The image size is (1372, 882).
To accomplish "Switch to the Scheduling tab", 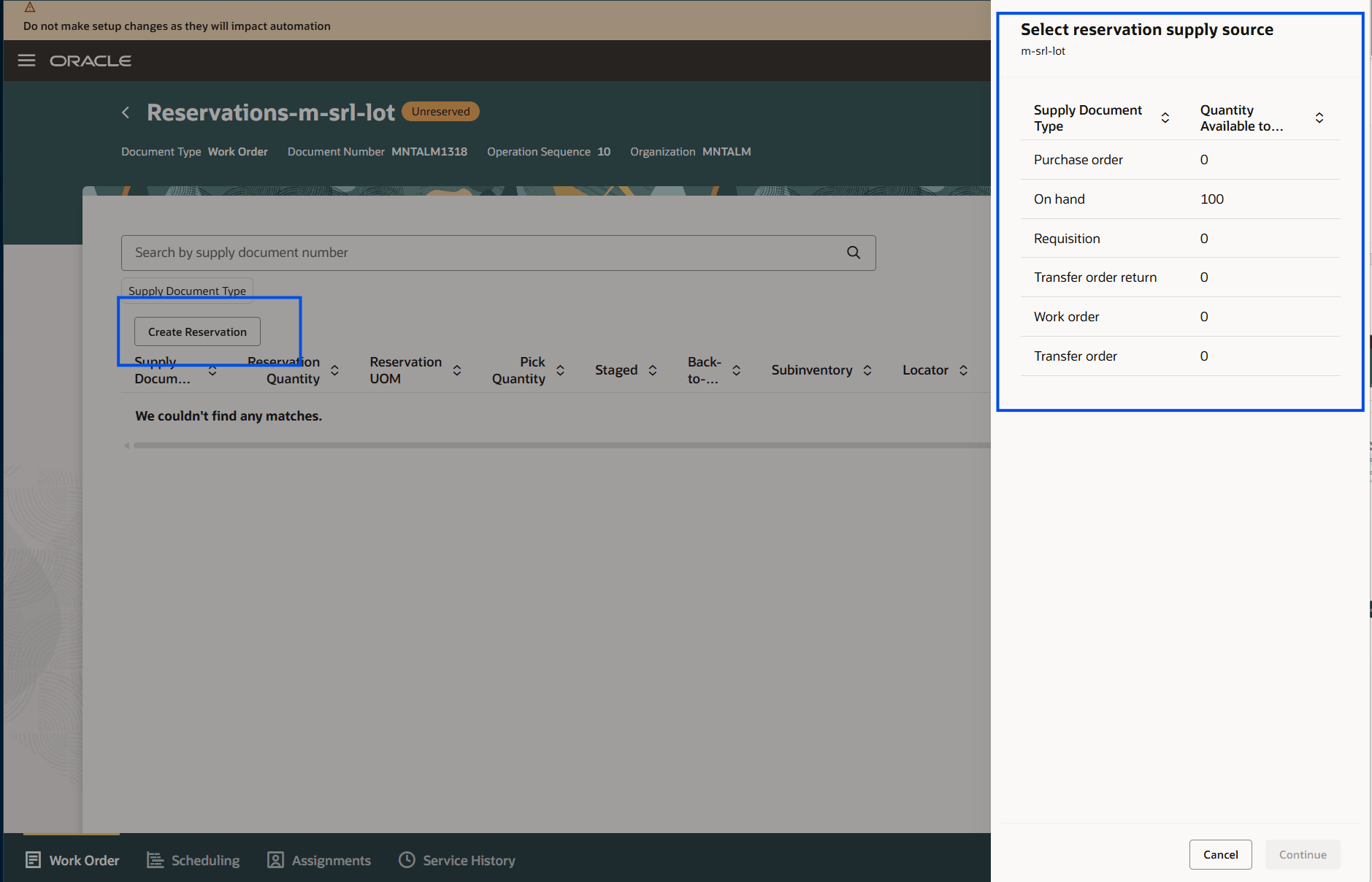I will pyautogui.click(x=204, y=859).
